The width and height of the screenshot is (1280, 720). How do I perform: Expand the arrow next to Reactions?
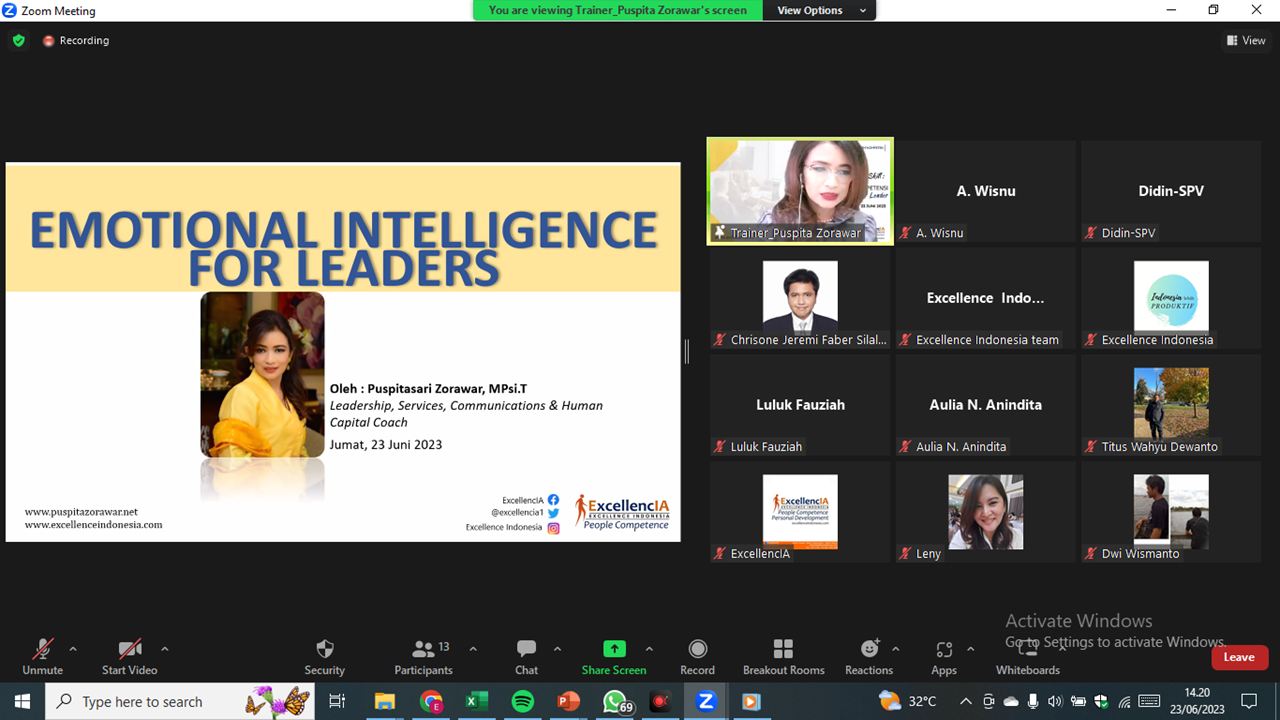click(x=895, y=648)
